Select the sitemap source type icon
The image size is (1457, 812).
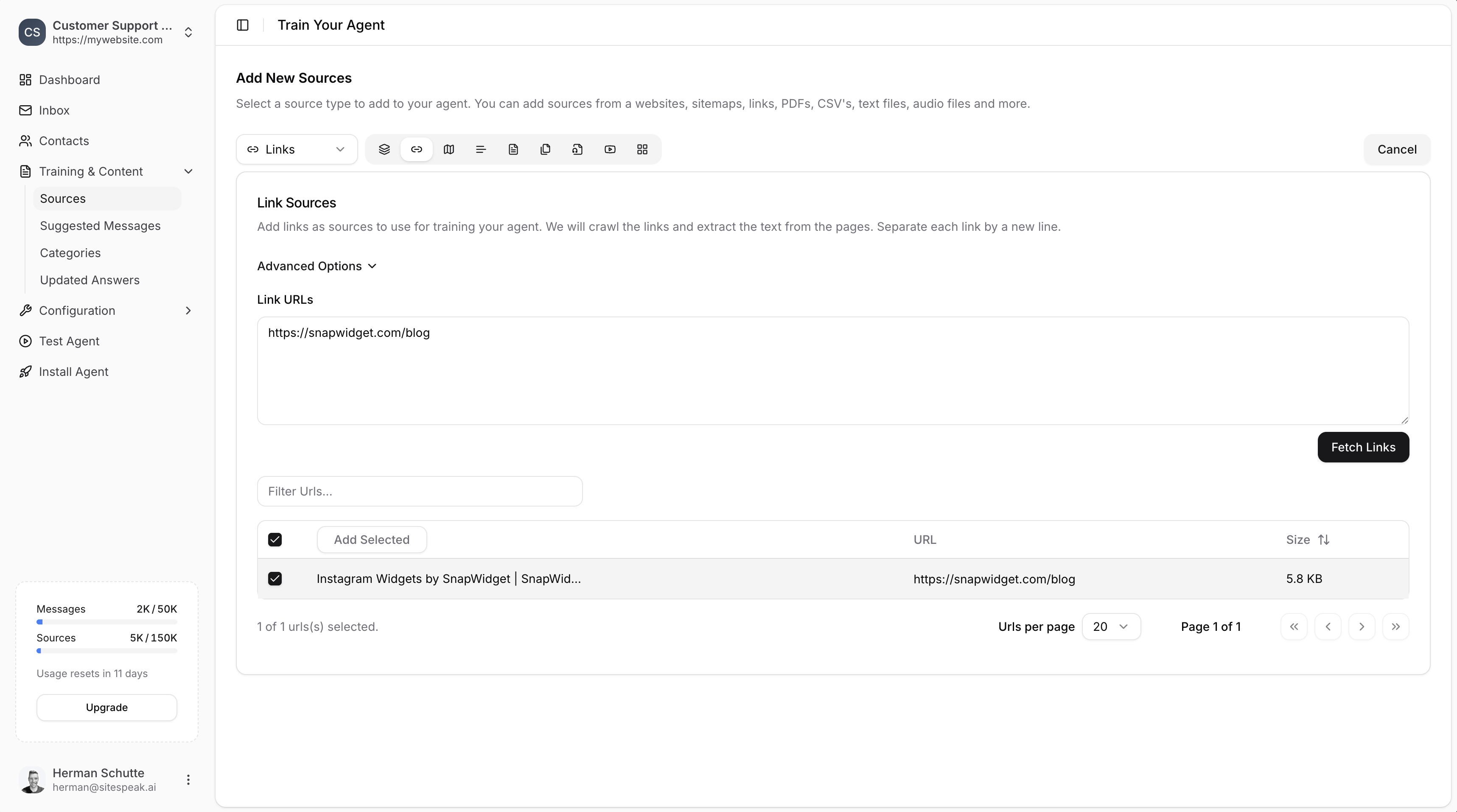(x=448, y=149)
